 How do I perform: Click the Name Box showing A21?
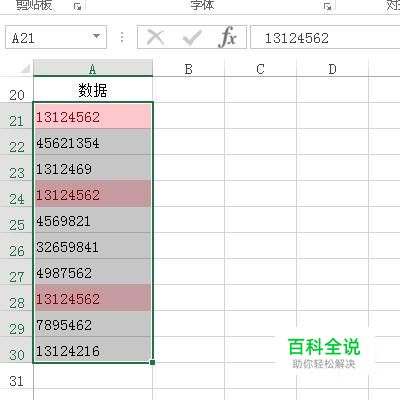[x=56, y=37]
